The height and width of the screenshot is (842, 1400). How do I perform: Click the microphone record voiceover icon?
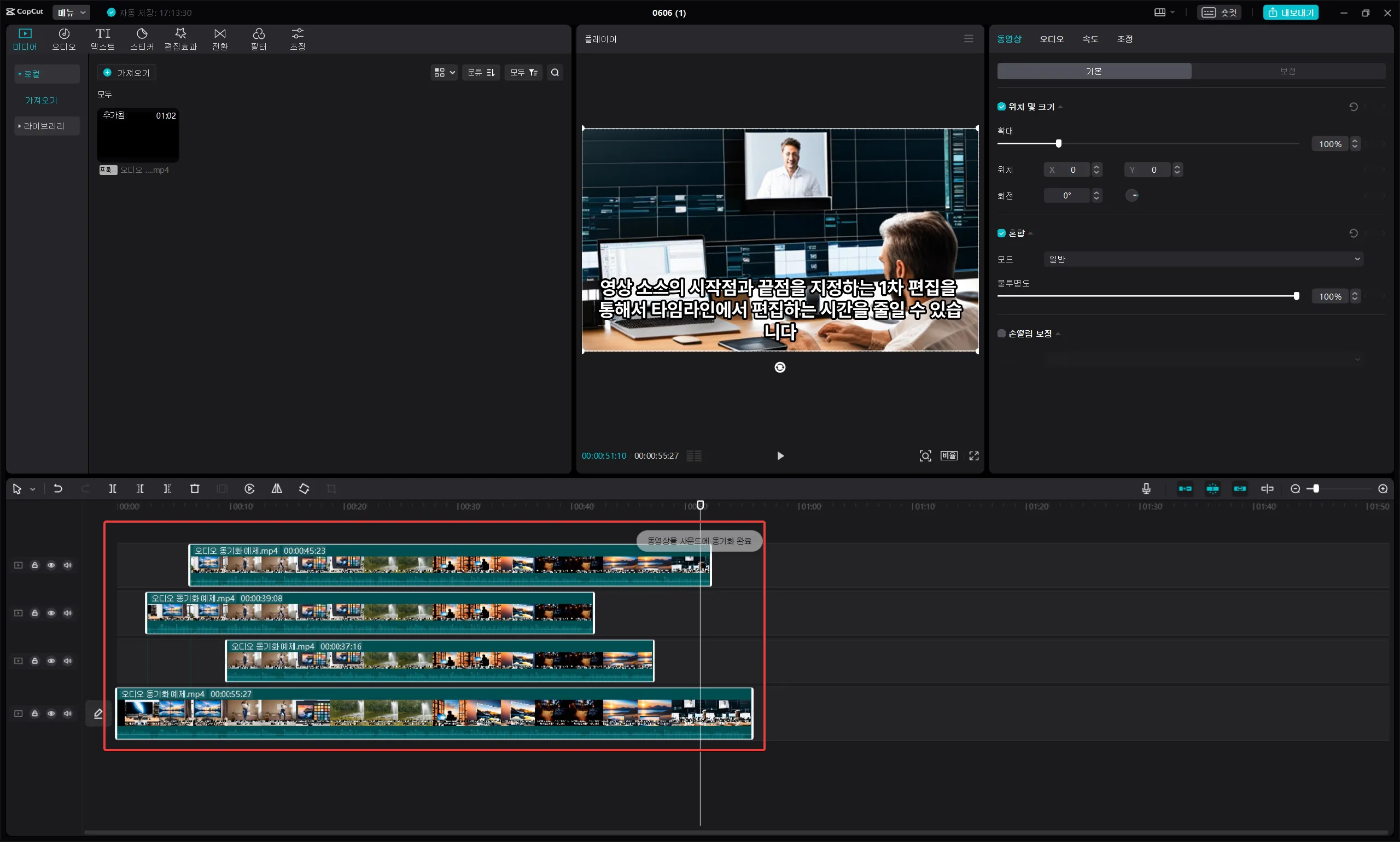pyautogui.click(x=1146, y=488)
